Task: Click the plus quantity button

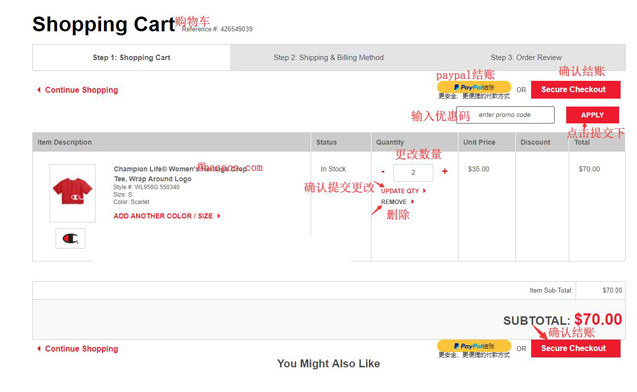Action: coord(445,171)
